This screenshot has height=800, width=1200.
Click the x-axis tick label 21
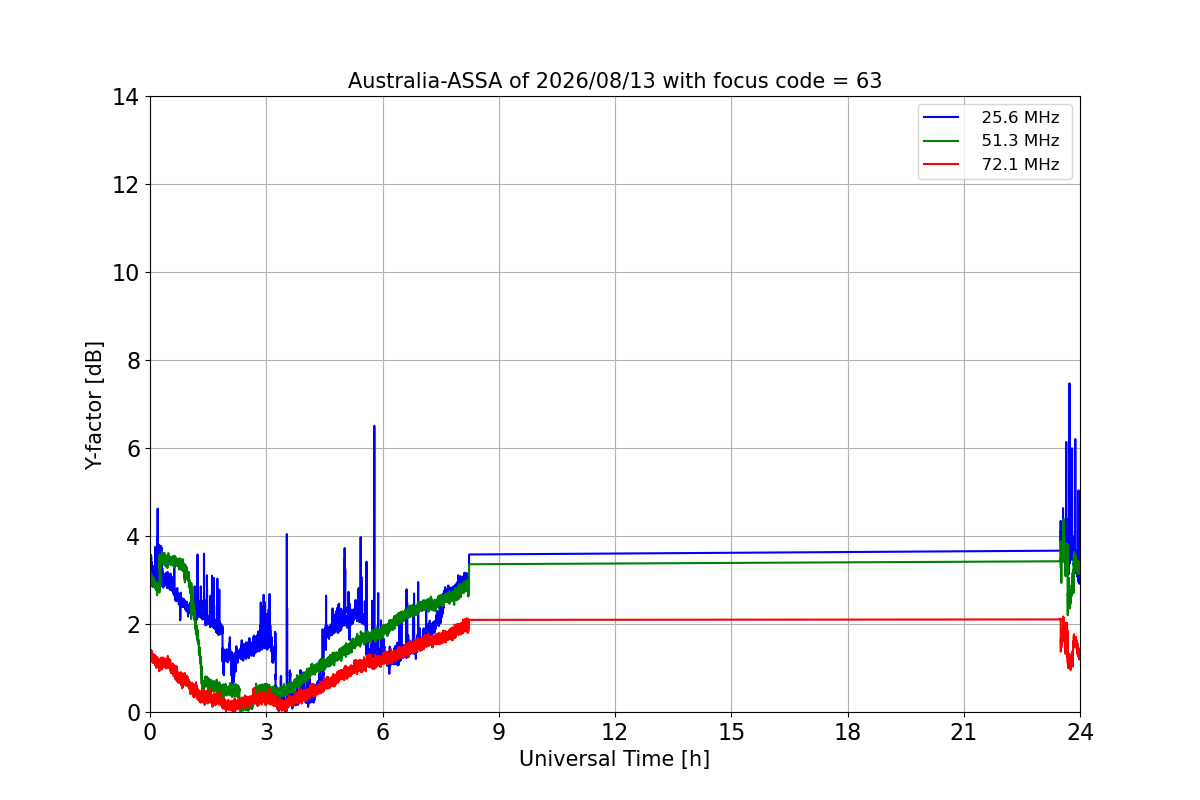click(x=963, y=731)
